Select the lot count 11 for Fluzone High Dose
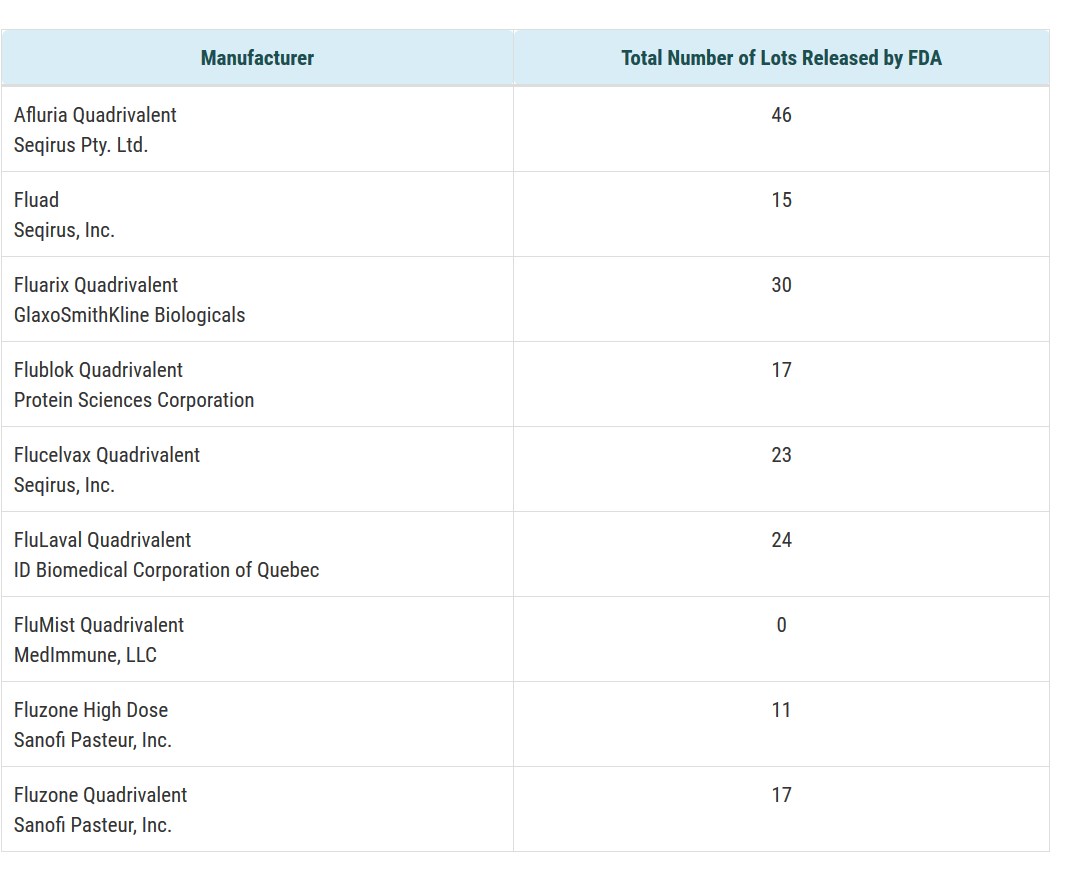This screenshot has height=876, width=1066. pyautogui.click(x=781, y=710)
